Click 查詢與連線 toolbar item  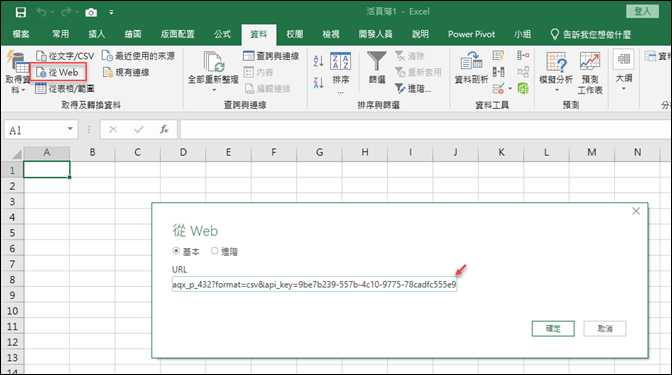click(271, 56)
